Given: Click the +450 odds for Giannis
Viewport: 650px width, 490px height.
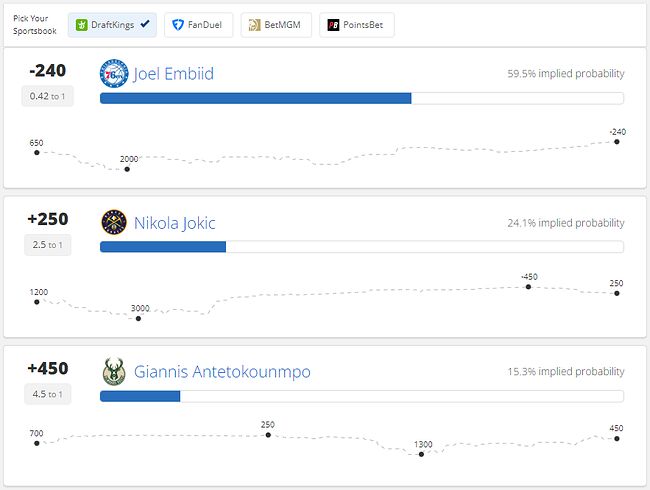Looking at the screenshot, I should point(48,368).
